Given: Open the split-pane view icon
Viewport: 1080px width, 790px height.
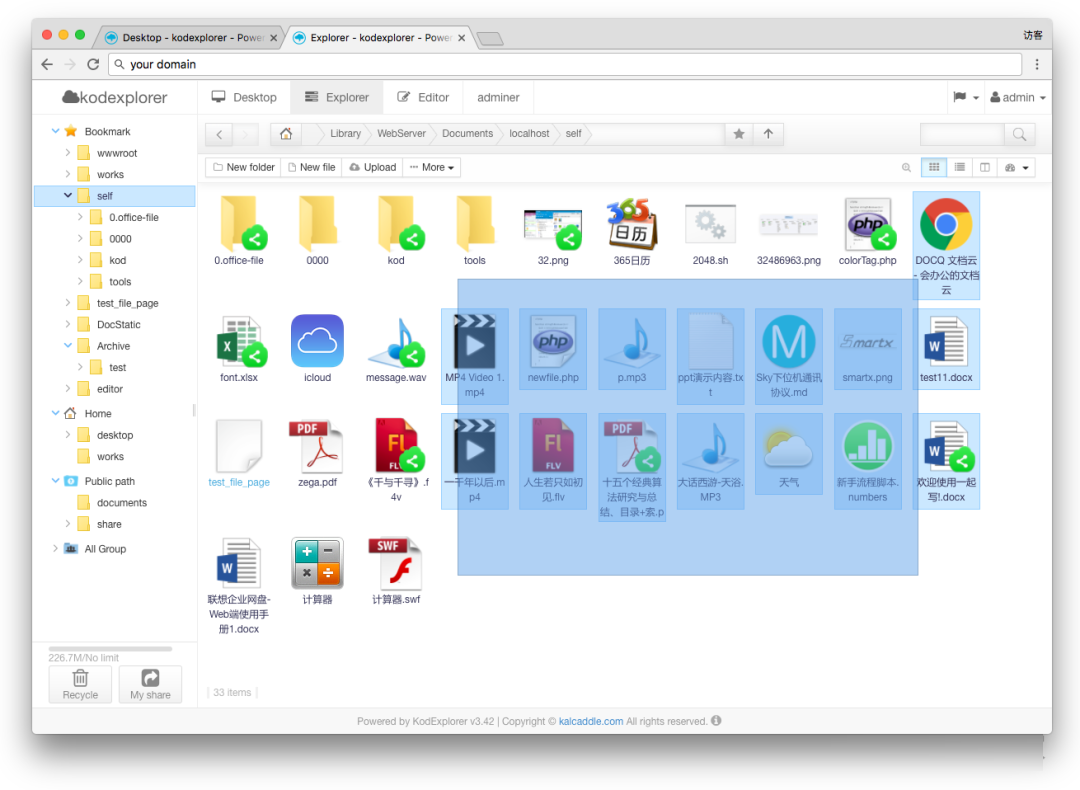Looking at the screenshot, I should (983, 167).
